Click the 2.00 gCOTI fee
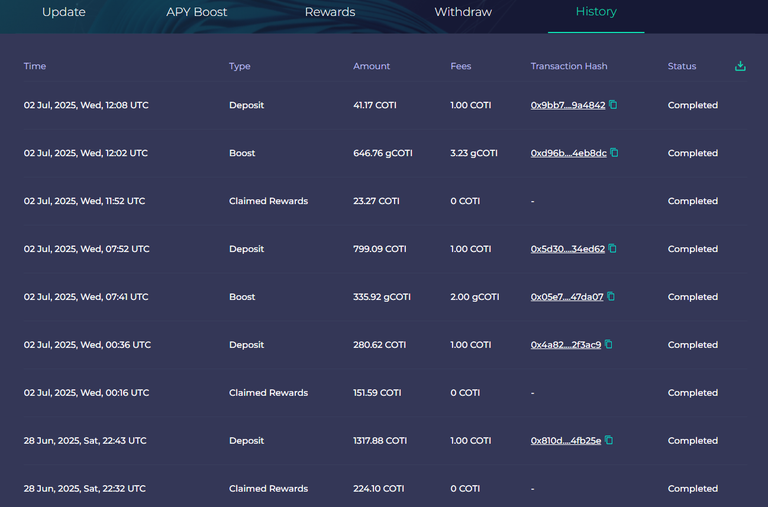The height and width of the screenshot is (507, 768). pos(475,297)
